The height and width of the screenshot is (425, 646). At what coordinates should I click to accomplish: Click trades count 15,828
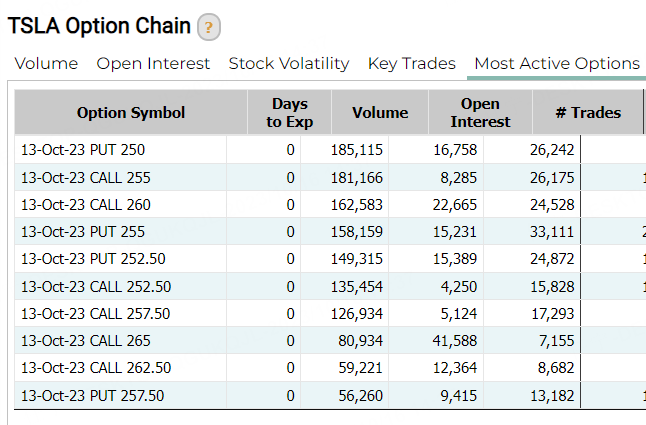[x=552, y=286]
